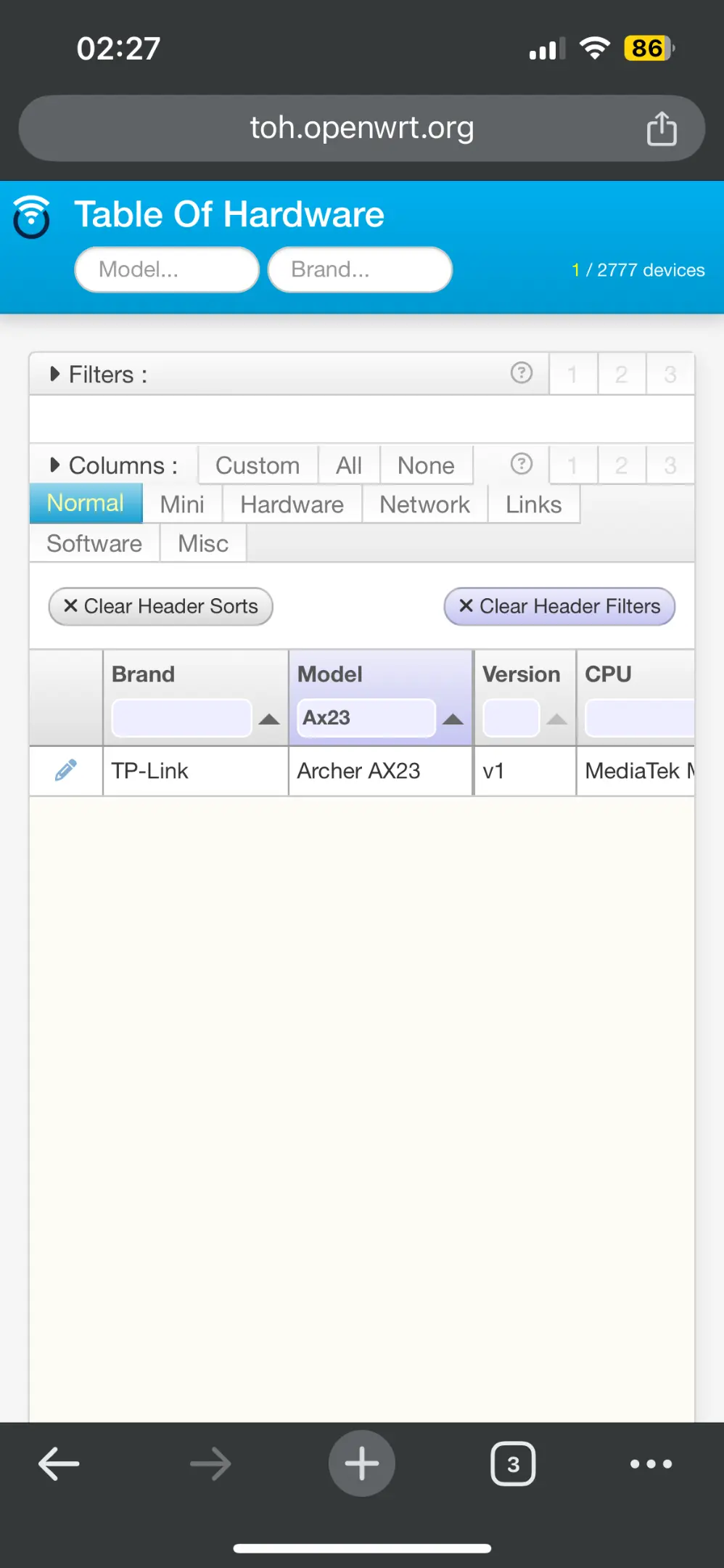This screenshot has width=724, height=1568.
Task: Select Filters preset 1
Action: (573, 374)
